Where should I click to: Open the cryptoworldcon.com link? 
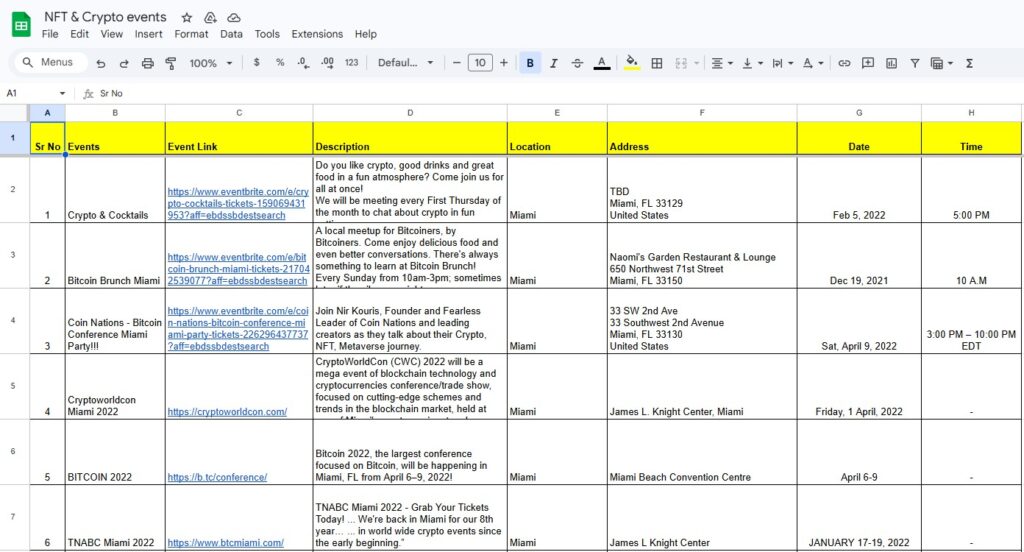coord(227,412)
